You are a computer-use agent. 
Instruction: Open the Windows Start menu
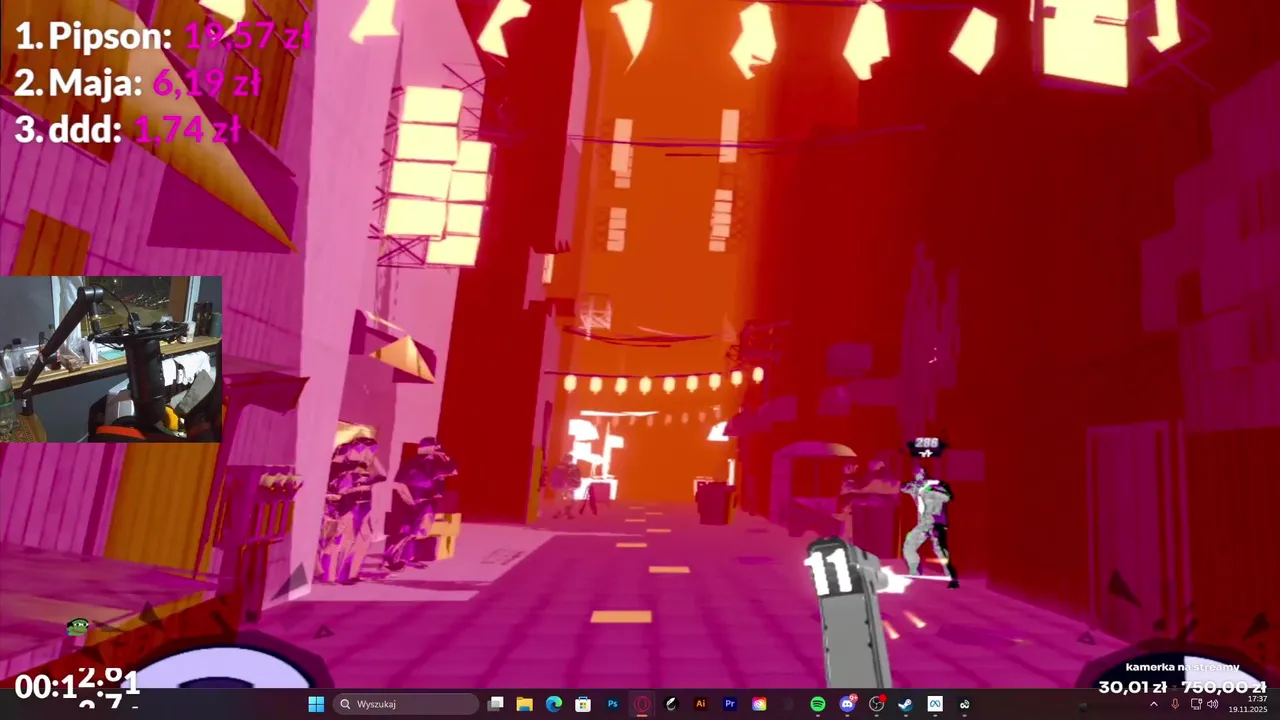pyautogui.click(x=316, y=704)
